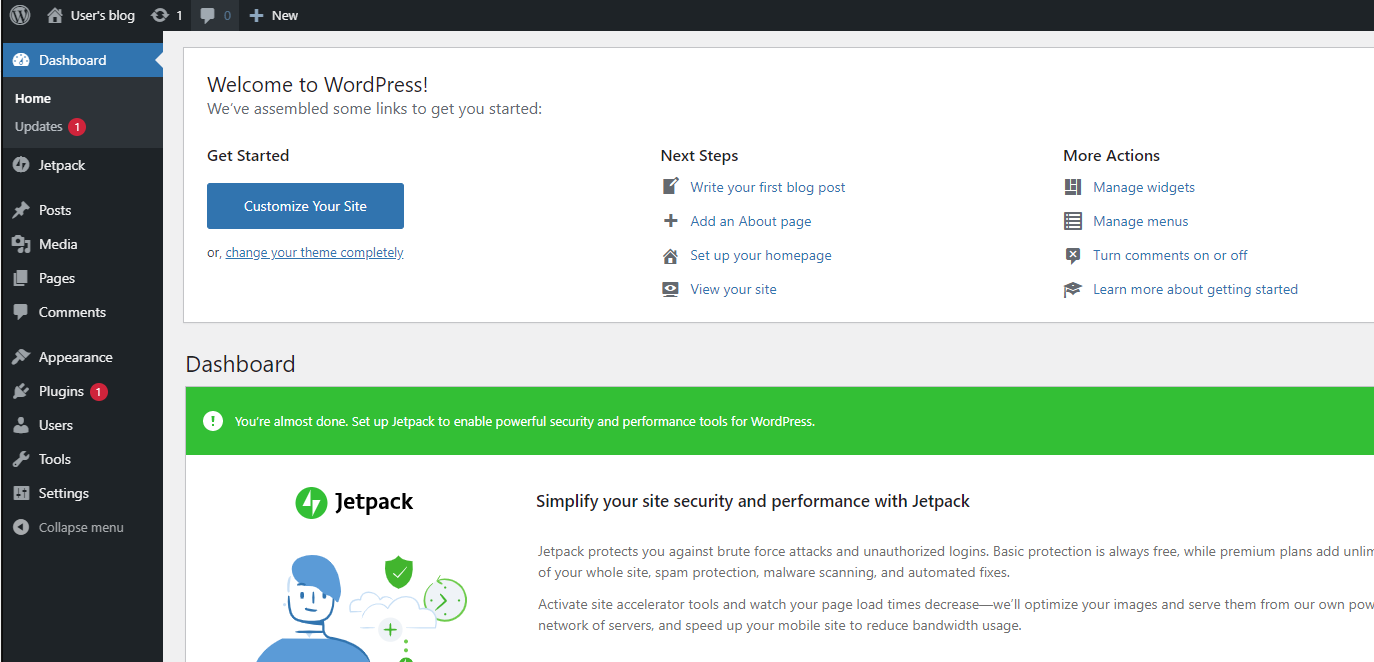The height and width of the screenshot is (662, 1374).
Task: Open the New content menu in admin bar
Action: pos(274,15)
